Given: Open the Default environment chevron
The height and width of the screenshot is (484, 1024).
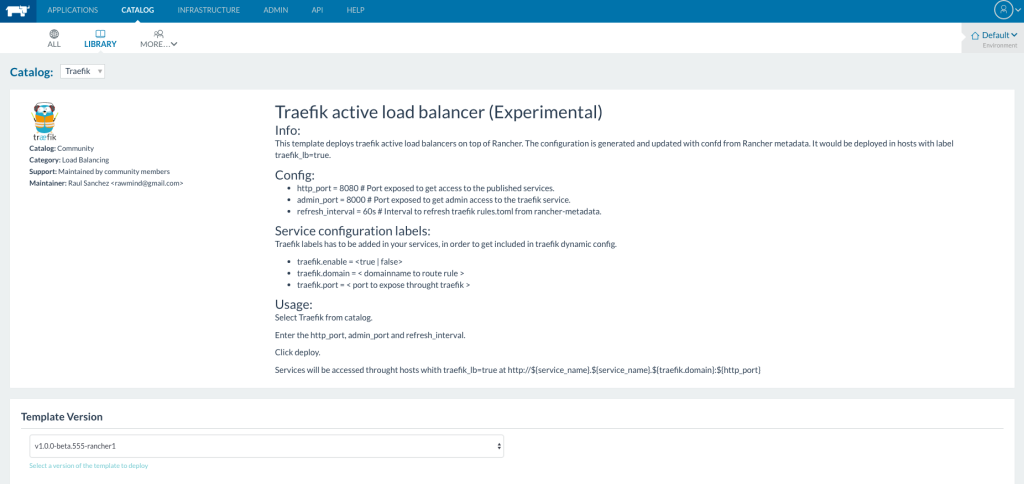Looking at the screenshot, I should [x=1014, y=35].
